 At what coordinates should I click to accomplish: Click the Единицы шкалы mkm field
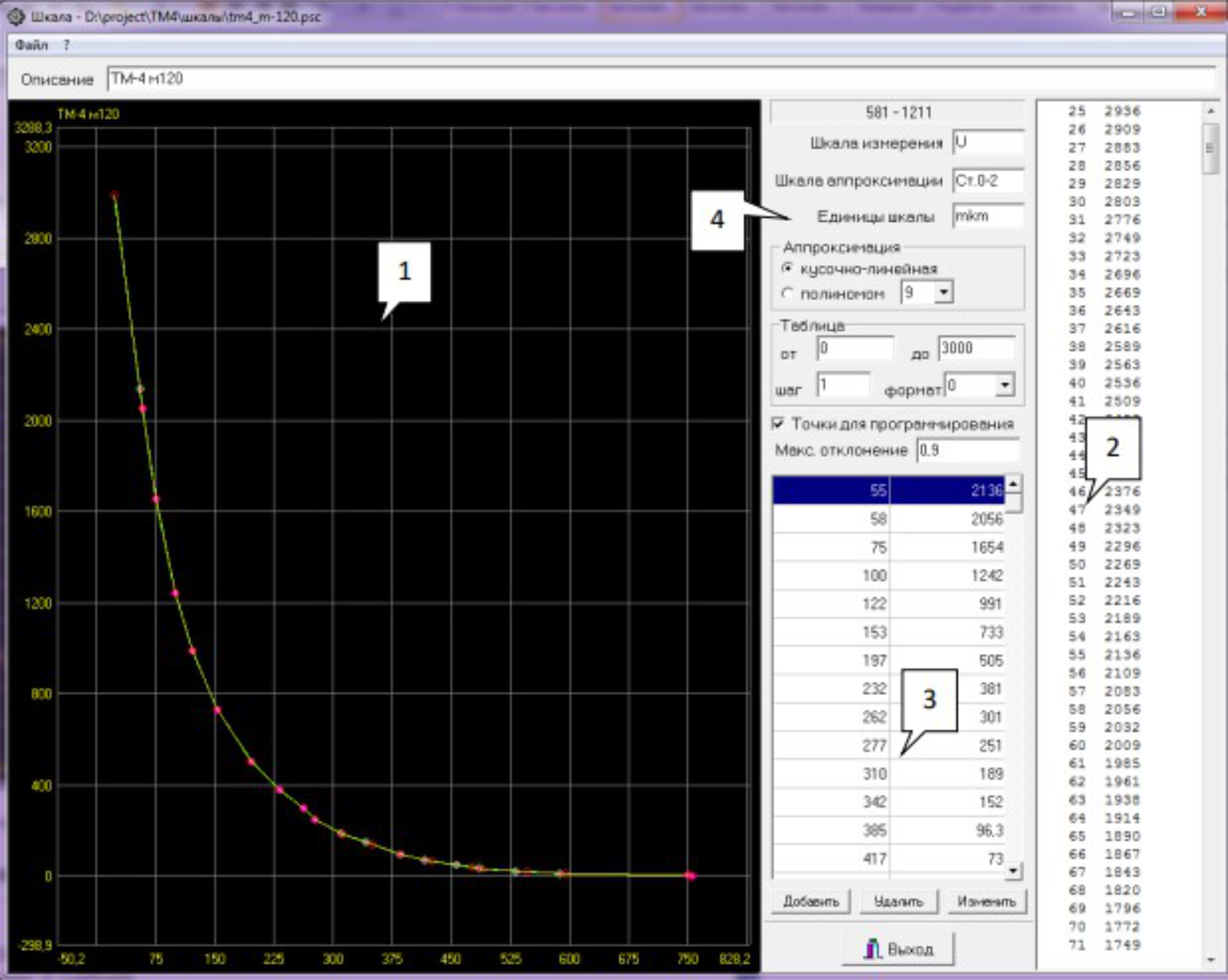click(987, 216)
